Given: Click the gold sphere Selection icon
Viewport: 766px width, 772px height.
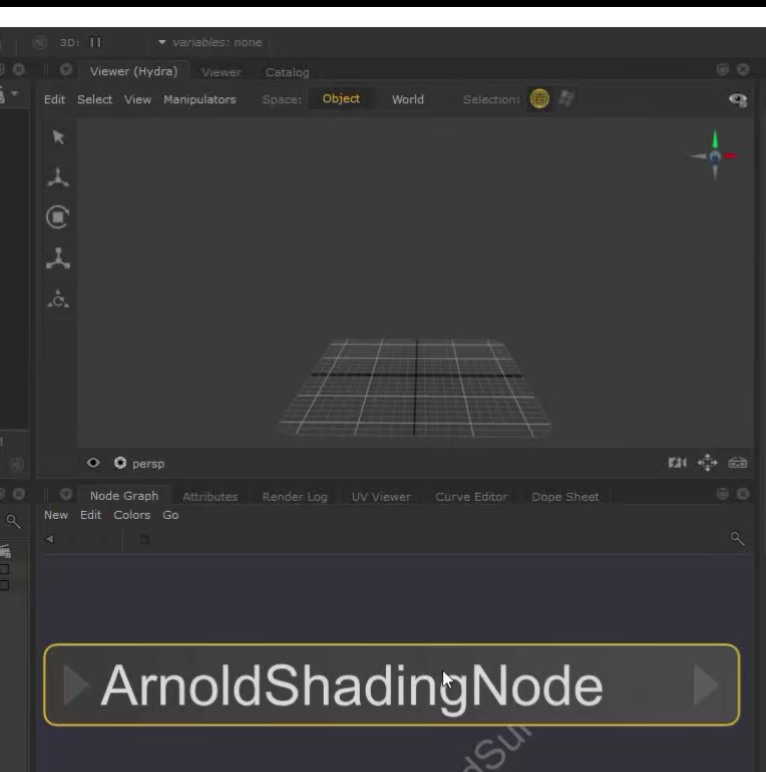Looking at the screenshot, I should [540, 99].
